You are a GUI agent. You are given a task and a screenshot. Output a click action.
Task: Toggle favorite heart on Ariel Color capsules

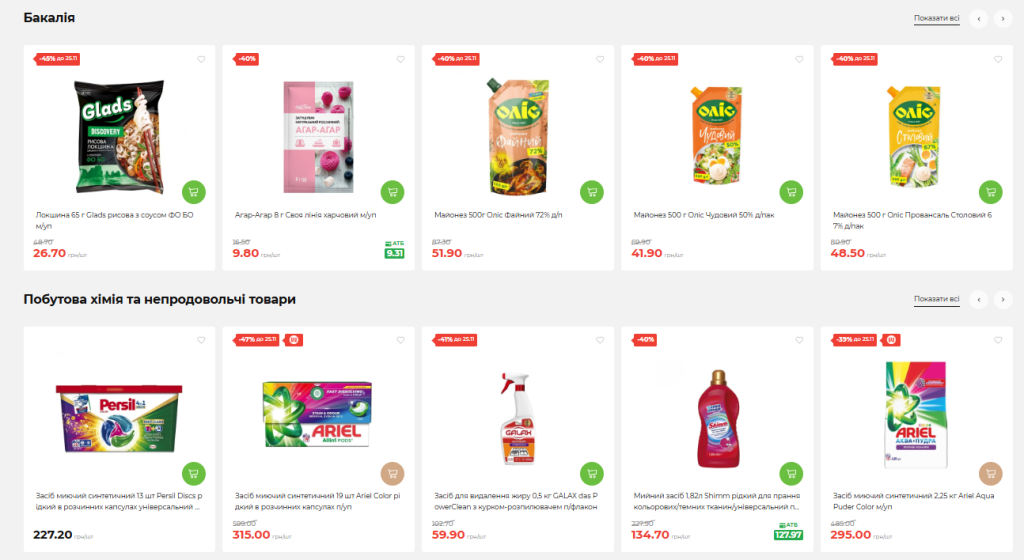point(400,340)
